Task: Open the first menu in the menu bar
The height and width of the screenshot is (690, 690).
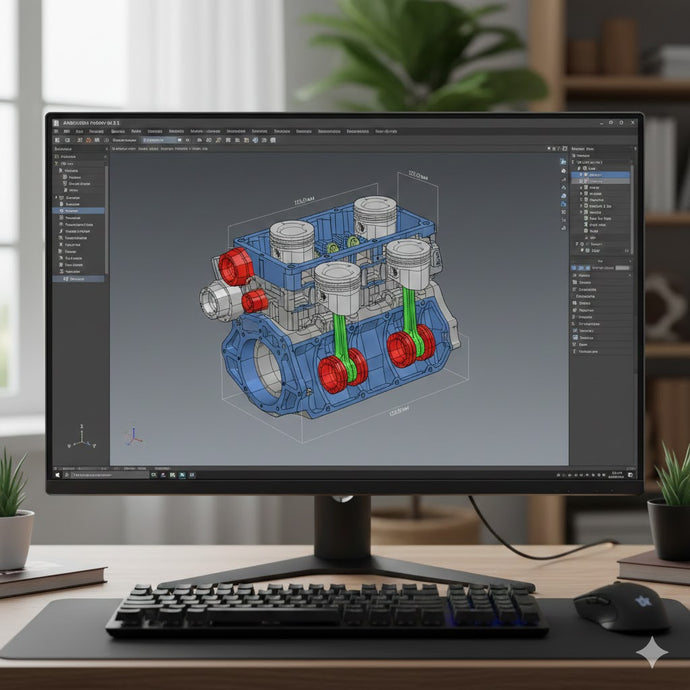Action: (66, 131)
